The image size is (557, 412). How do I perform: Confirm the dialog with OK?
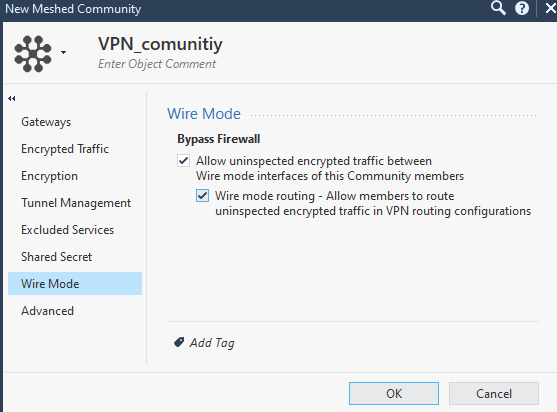pyautogui.click(x=394, y=393)
